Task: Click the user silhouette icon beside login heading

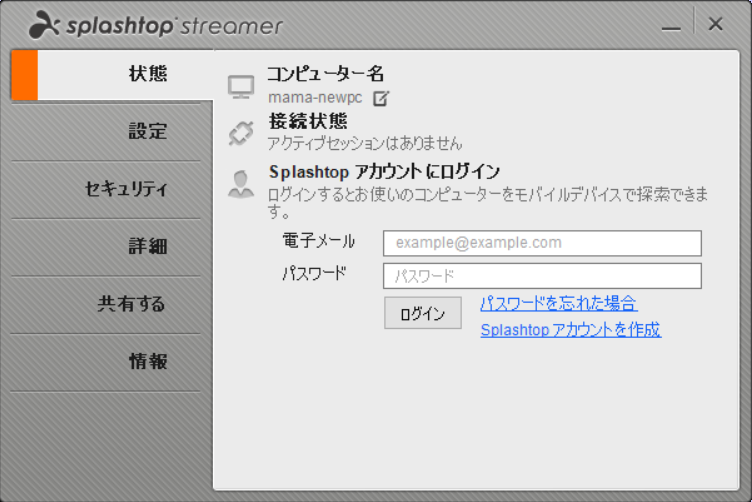Action: [241, 184]
